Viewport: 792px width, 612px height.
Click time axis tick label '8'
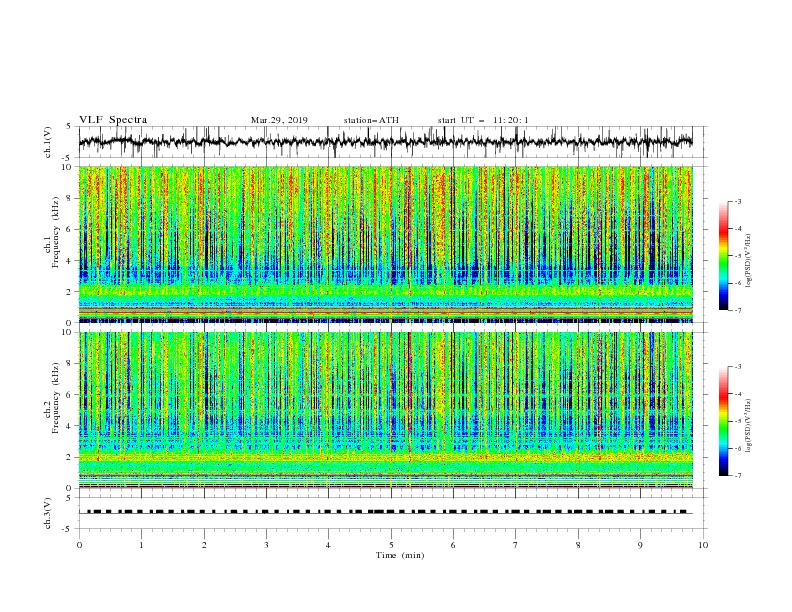pyautogui.click(x=578, y=545)
